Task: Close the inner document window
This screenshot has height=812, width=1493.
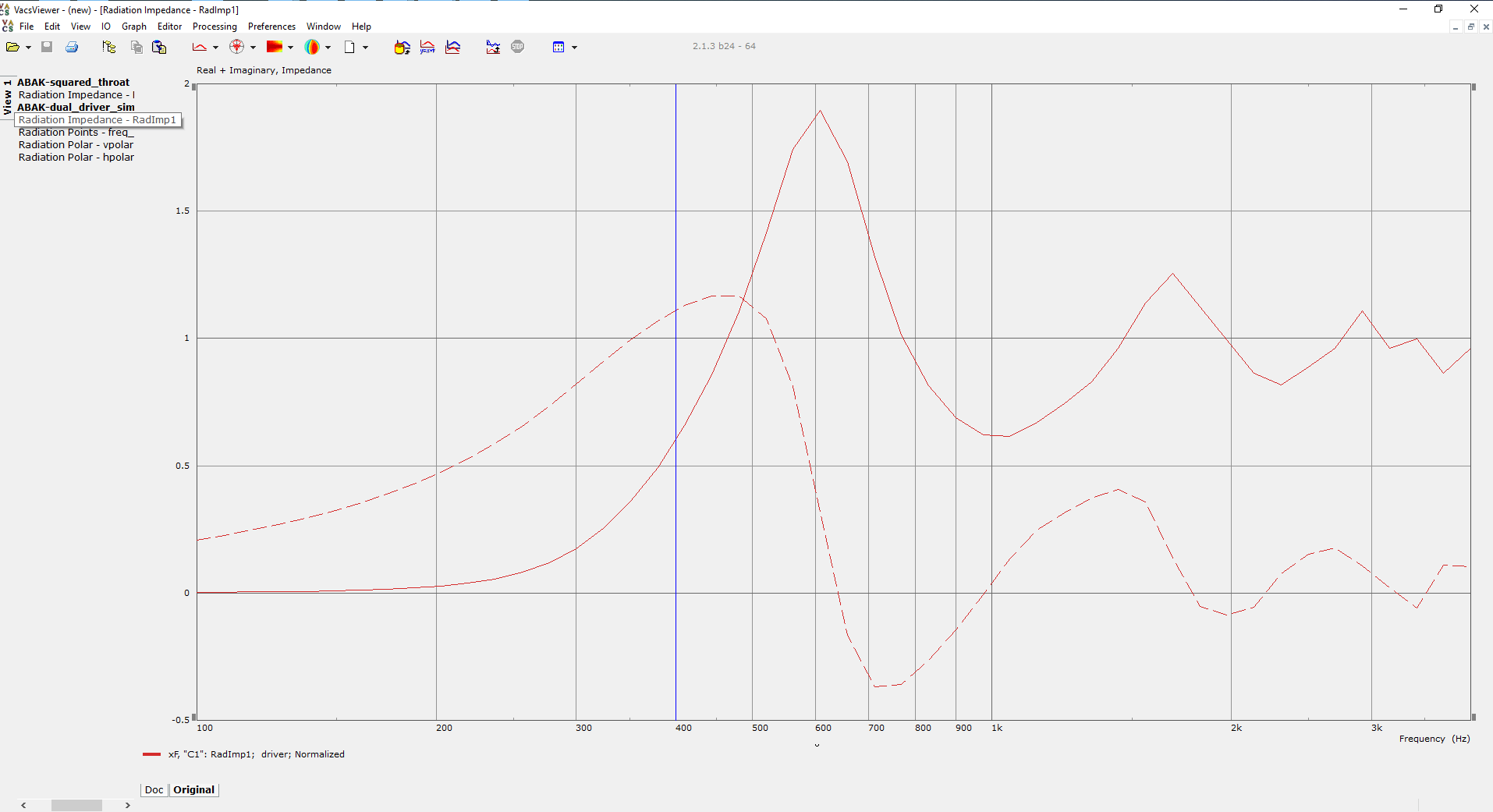Action: [1486, 27]
